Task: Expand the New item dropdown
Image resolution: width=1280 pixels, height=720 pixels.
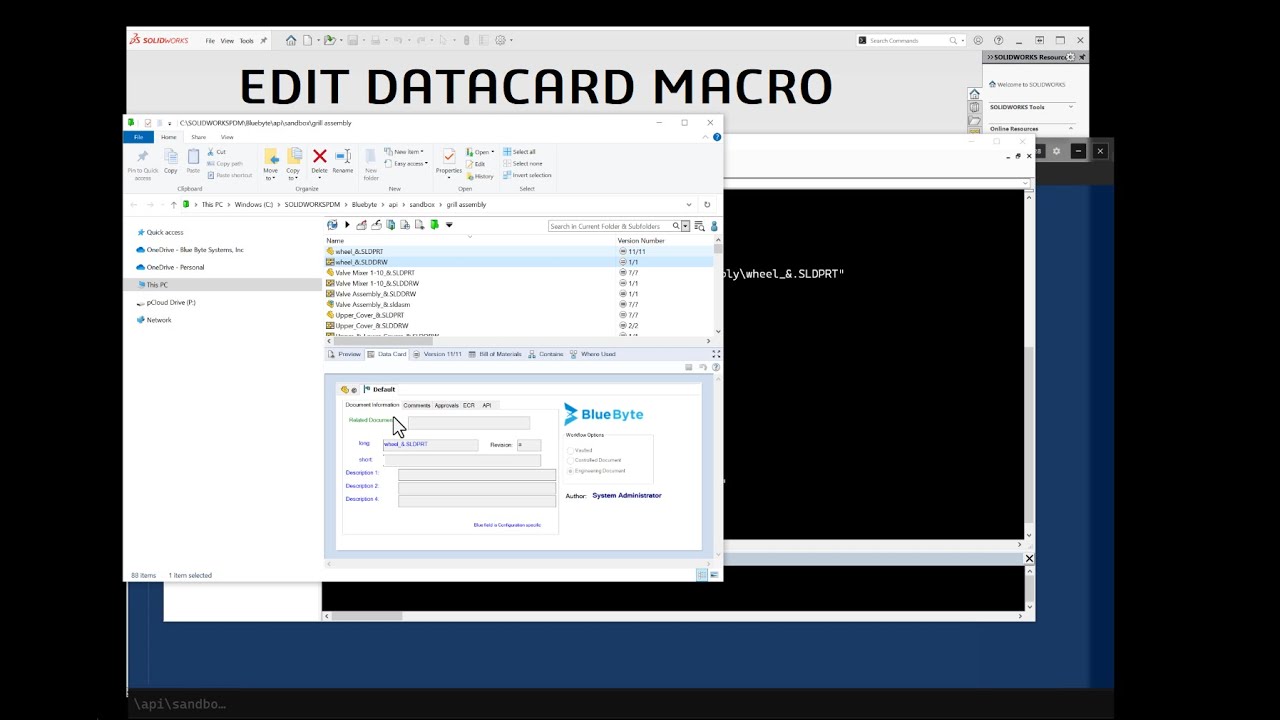Action: [x=422, y=152]
